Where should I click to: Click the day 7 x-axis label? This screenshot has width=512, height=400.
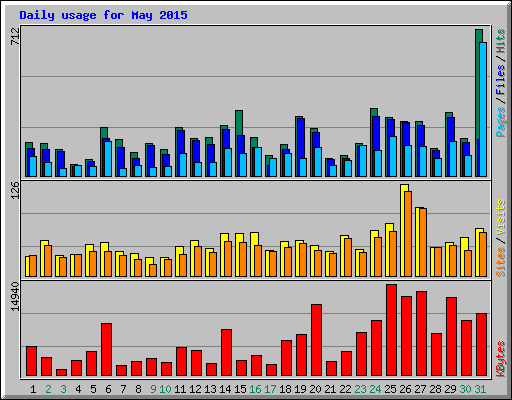coord(123,389)
